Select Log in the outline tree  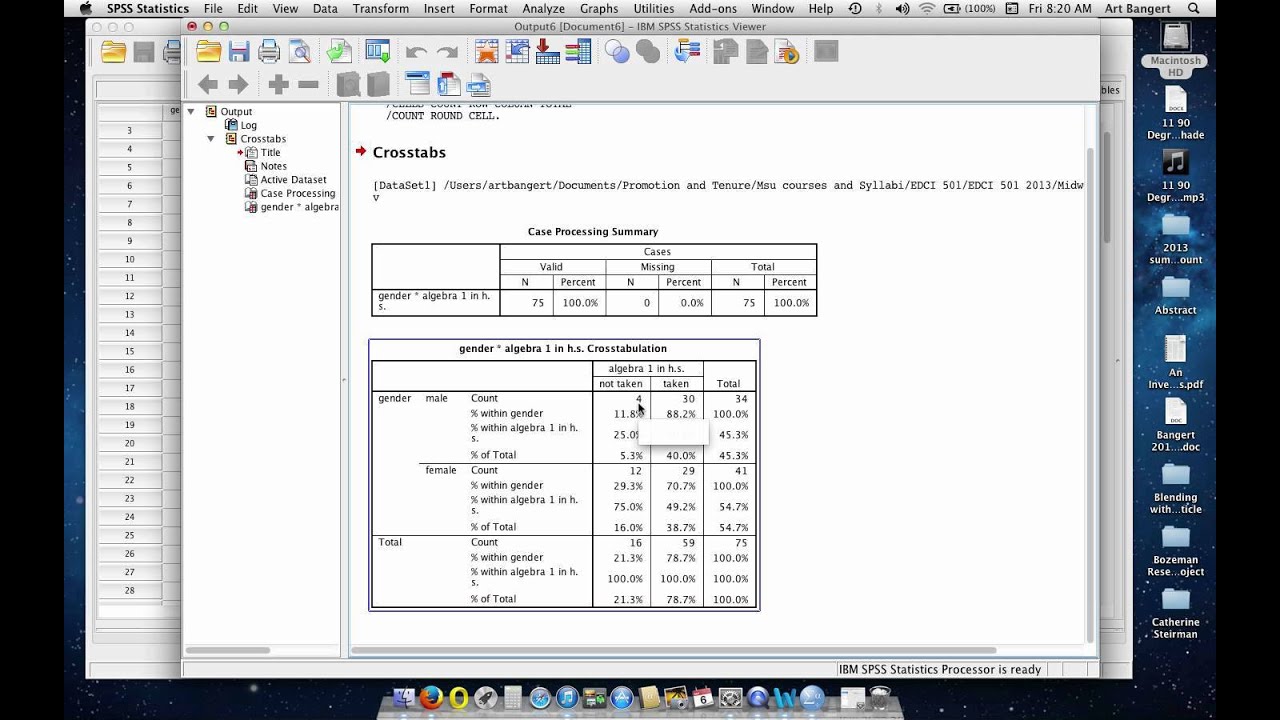(248, 125)
